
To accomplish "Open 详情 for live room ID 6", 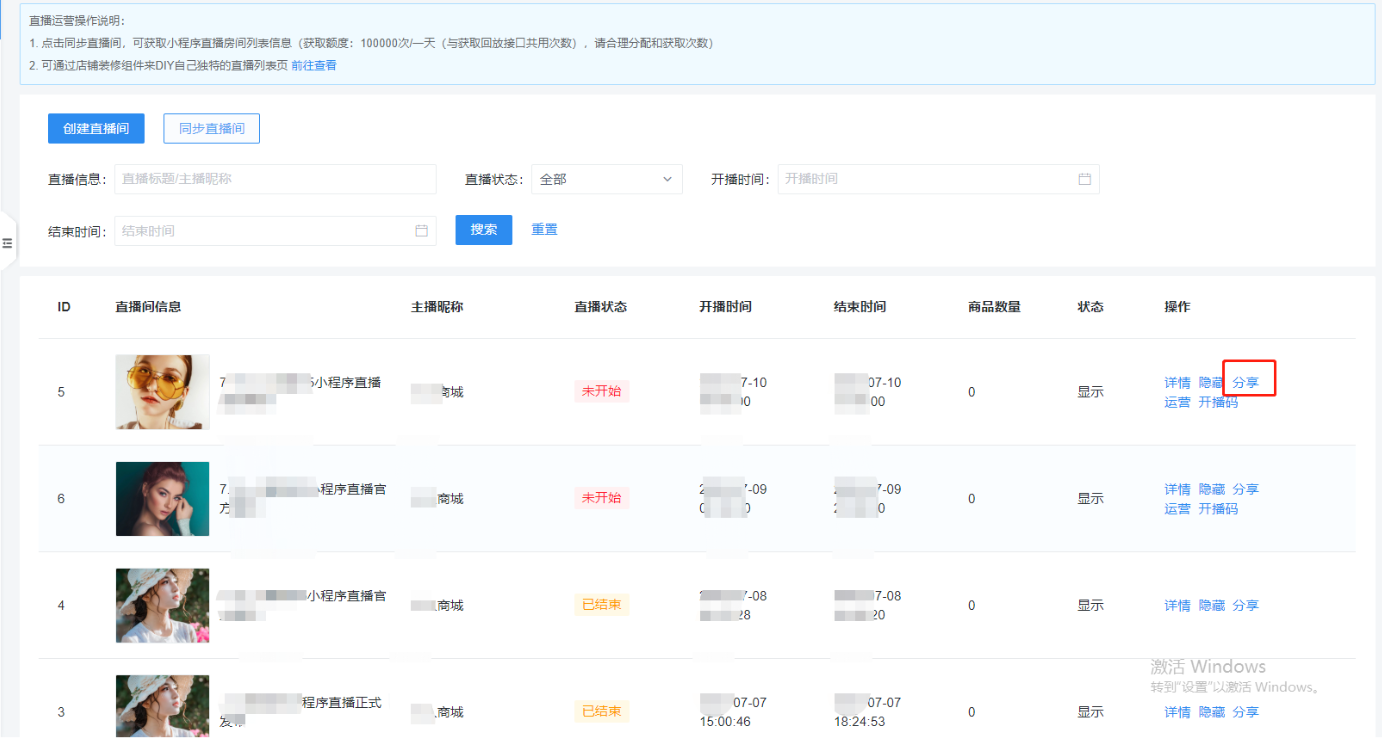I will [x=1177, y=489].
